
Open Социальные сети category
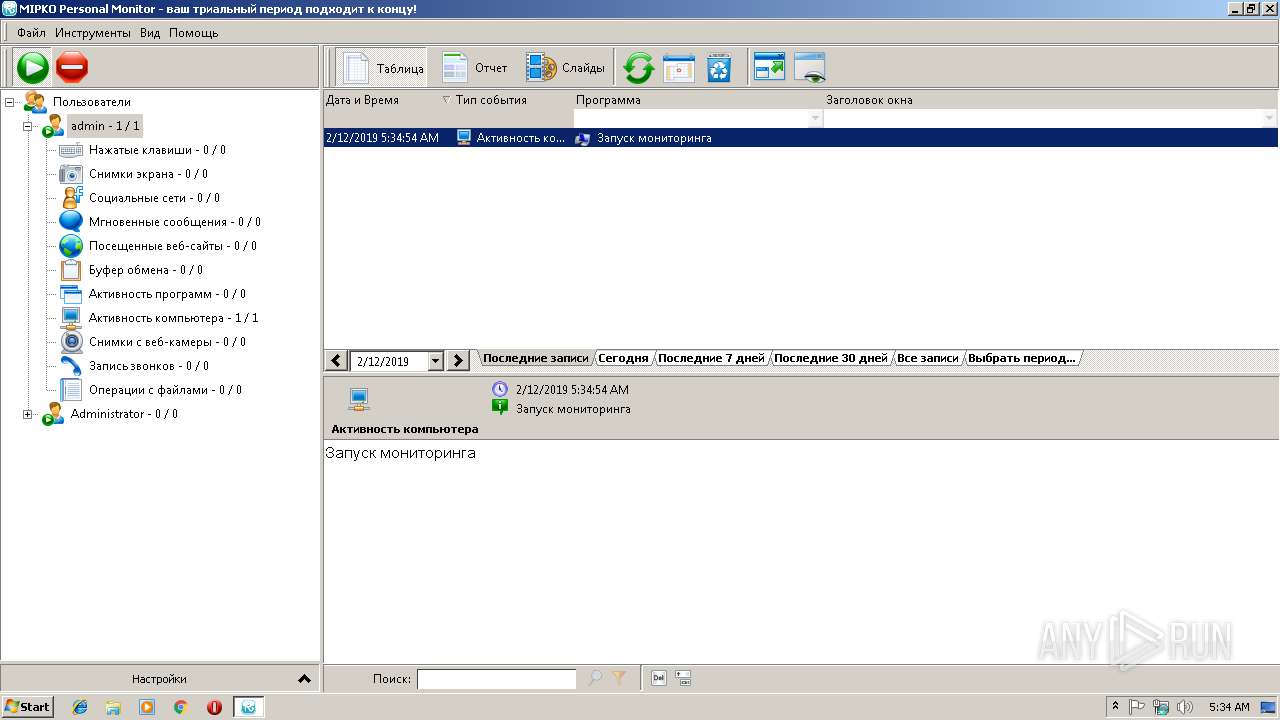tap(154, 198)
